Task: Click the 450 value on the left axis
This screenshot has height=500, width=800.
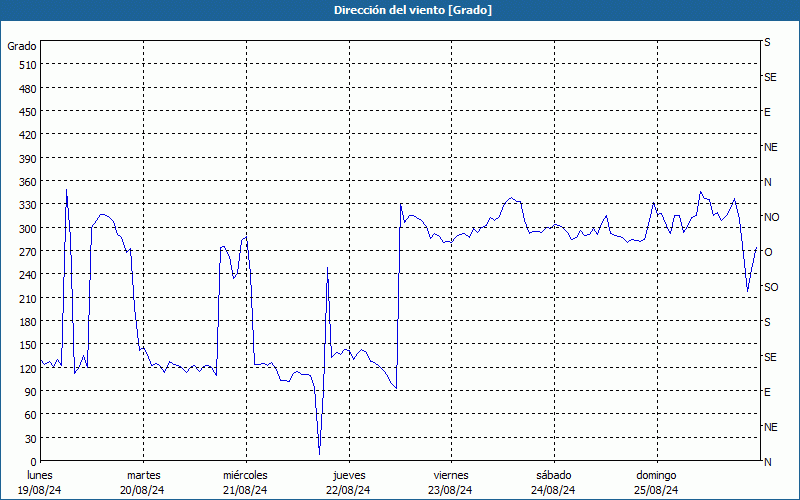Action: pos(28,112)
